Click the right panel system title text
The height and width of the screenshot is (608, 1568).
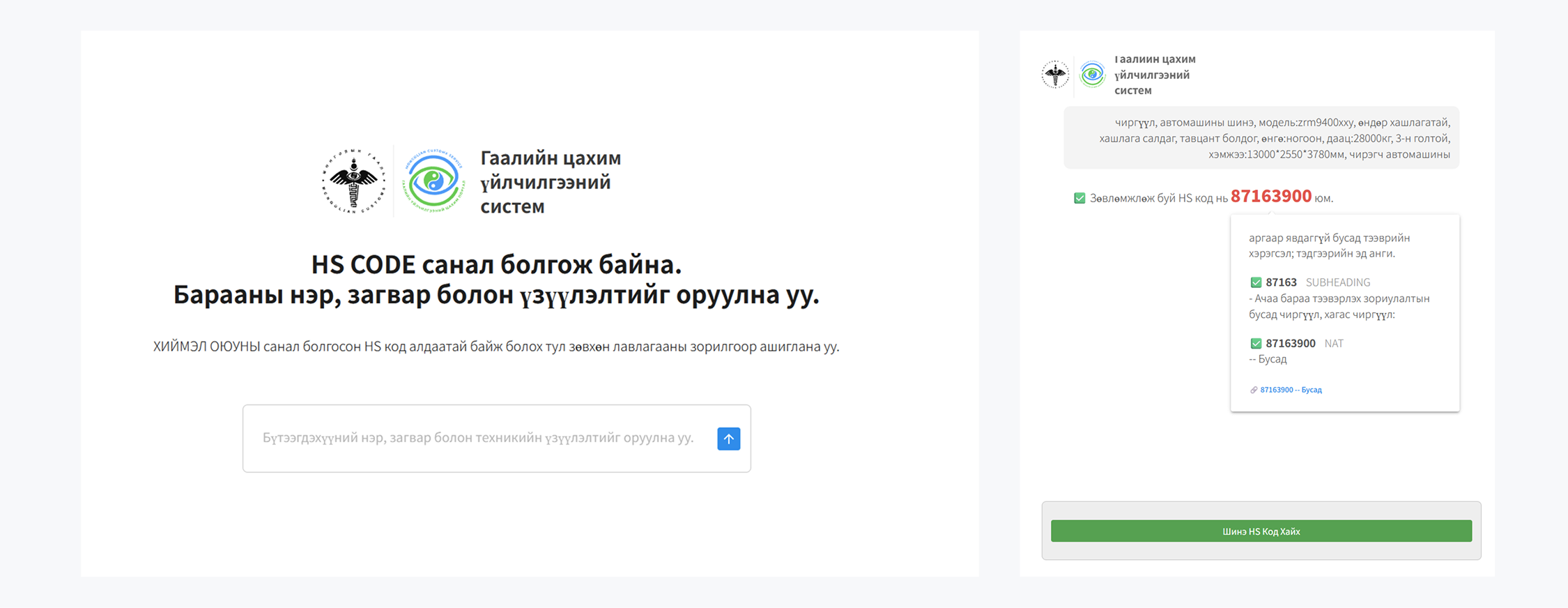click(1154, 75)
